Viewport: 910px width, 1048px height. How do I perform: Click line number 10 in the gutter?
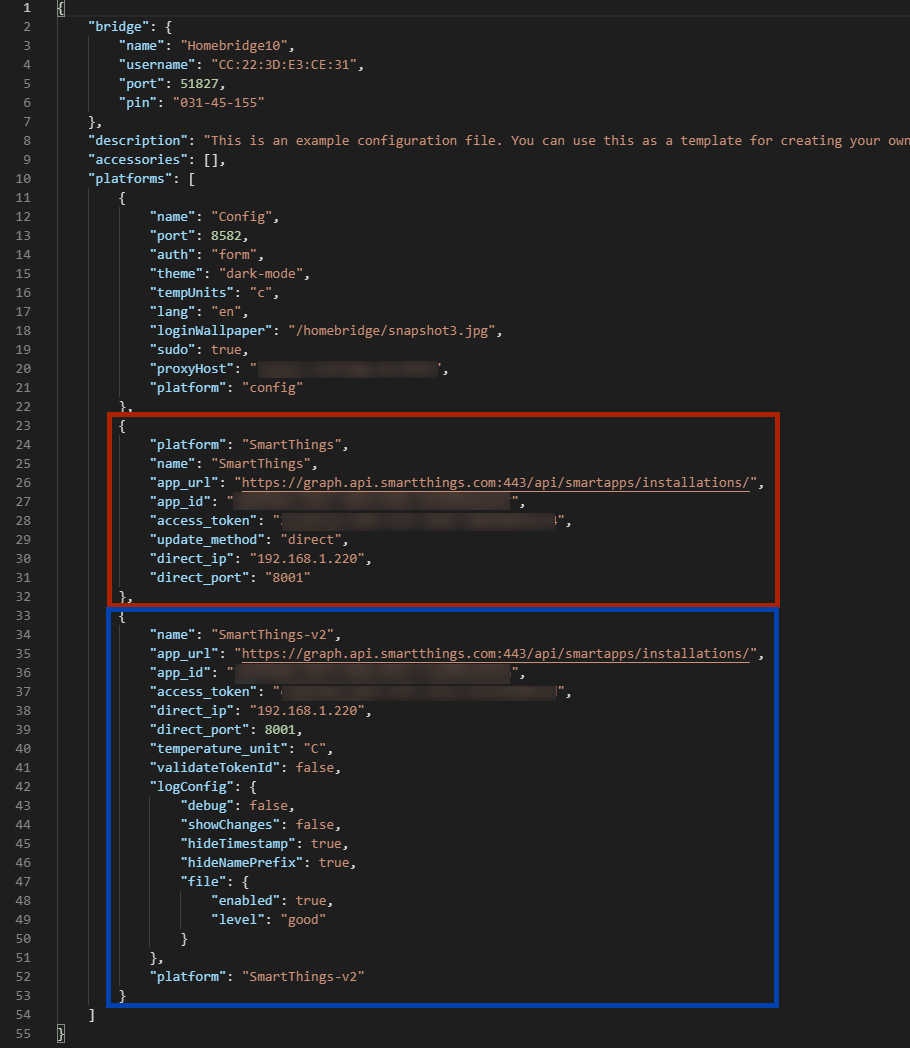(23, 178)
